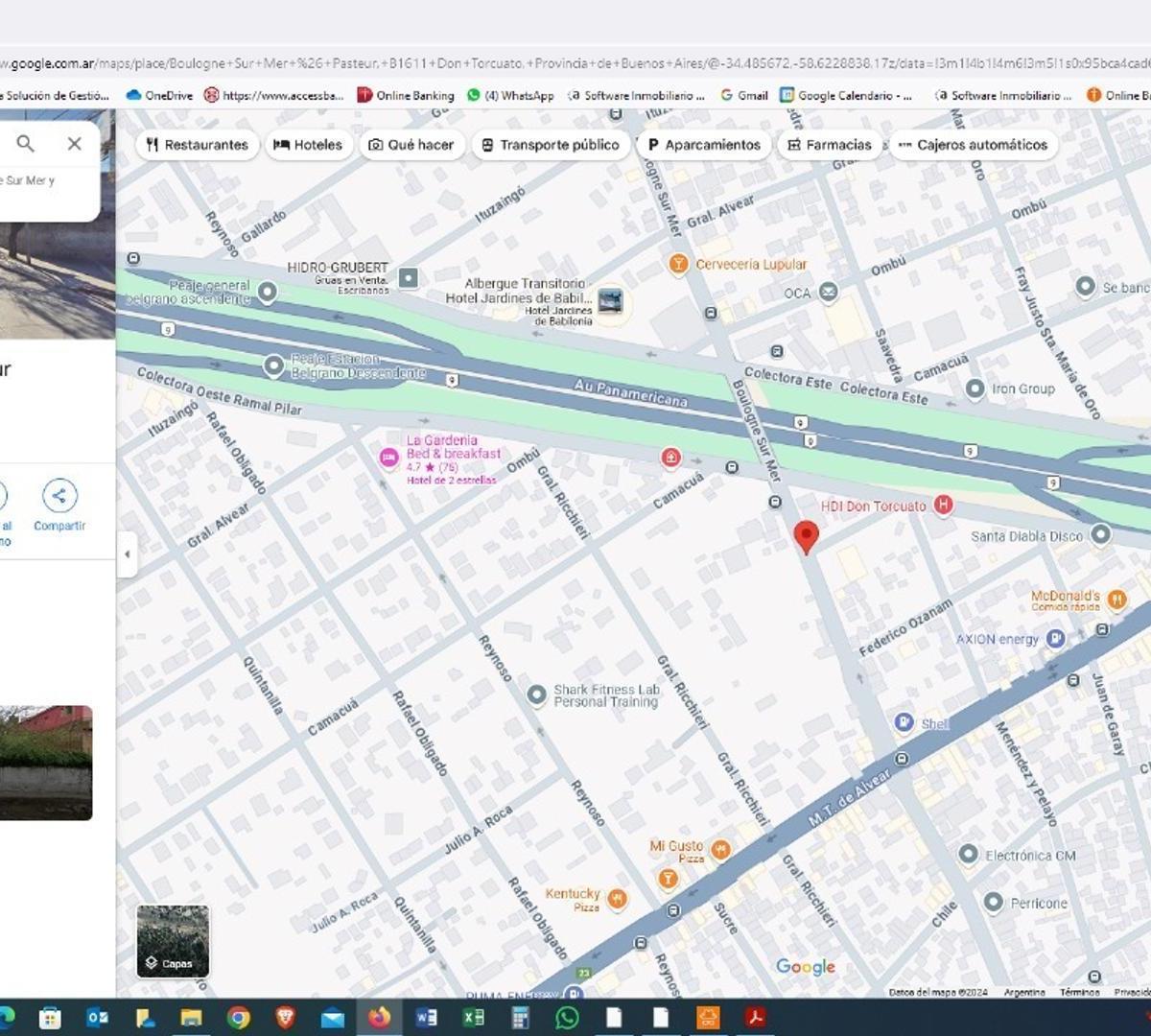Click the Iron Group marker
This screenshot has height=1036, width=1151.
(975, 388)
